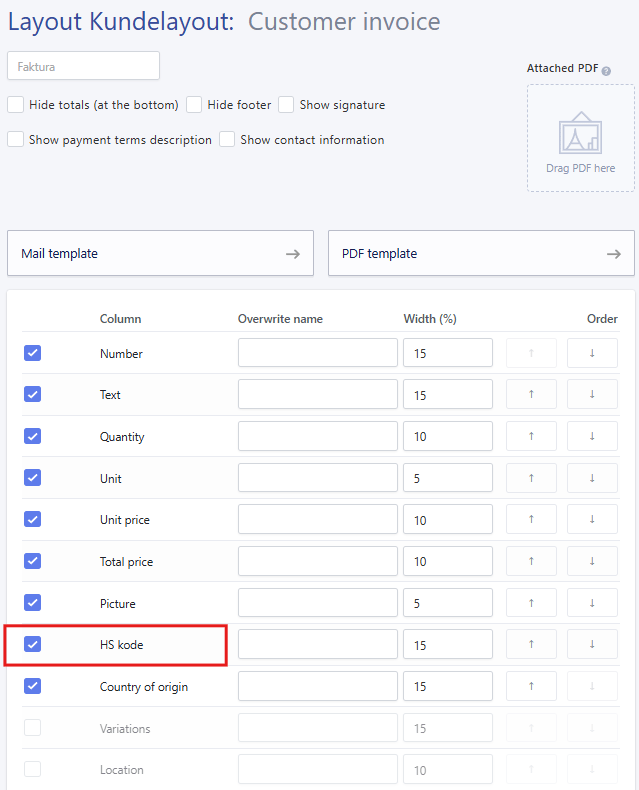
Task: Toggle the Show signature checkbox
Action: coord(287,105)
